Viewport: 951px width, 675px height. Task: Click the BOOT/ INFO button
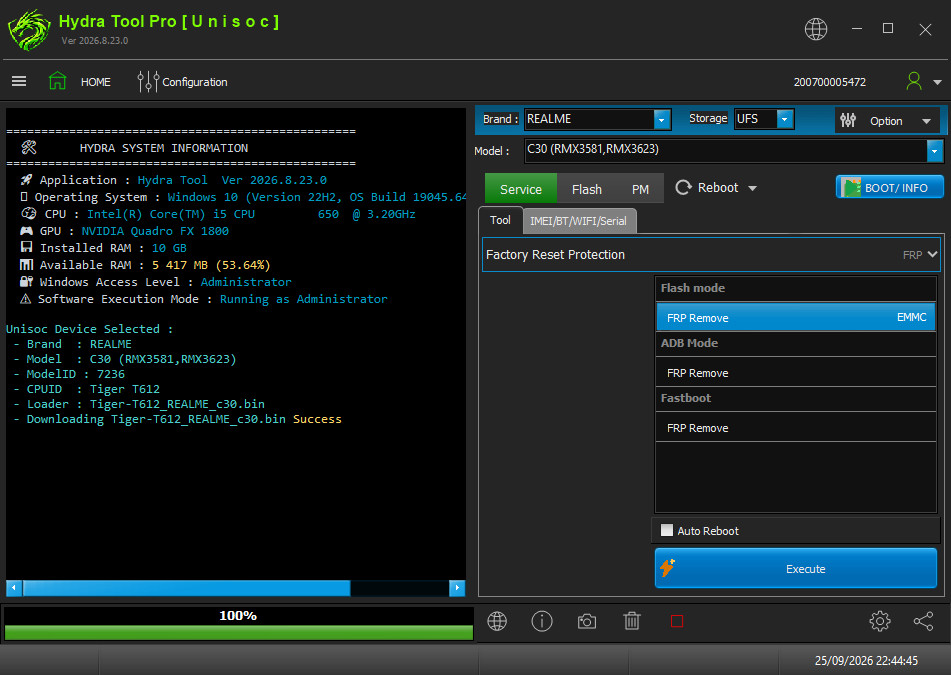(x=889, y=187)
